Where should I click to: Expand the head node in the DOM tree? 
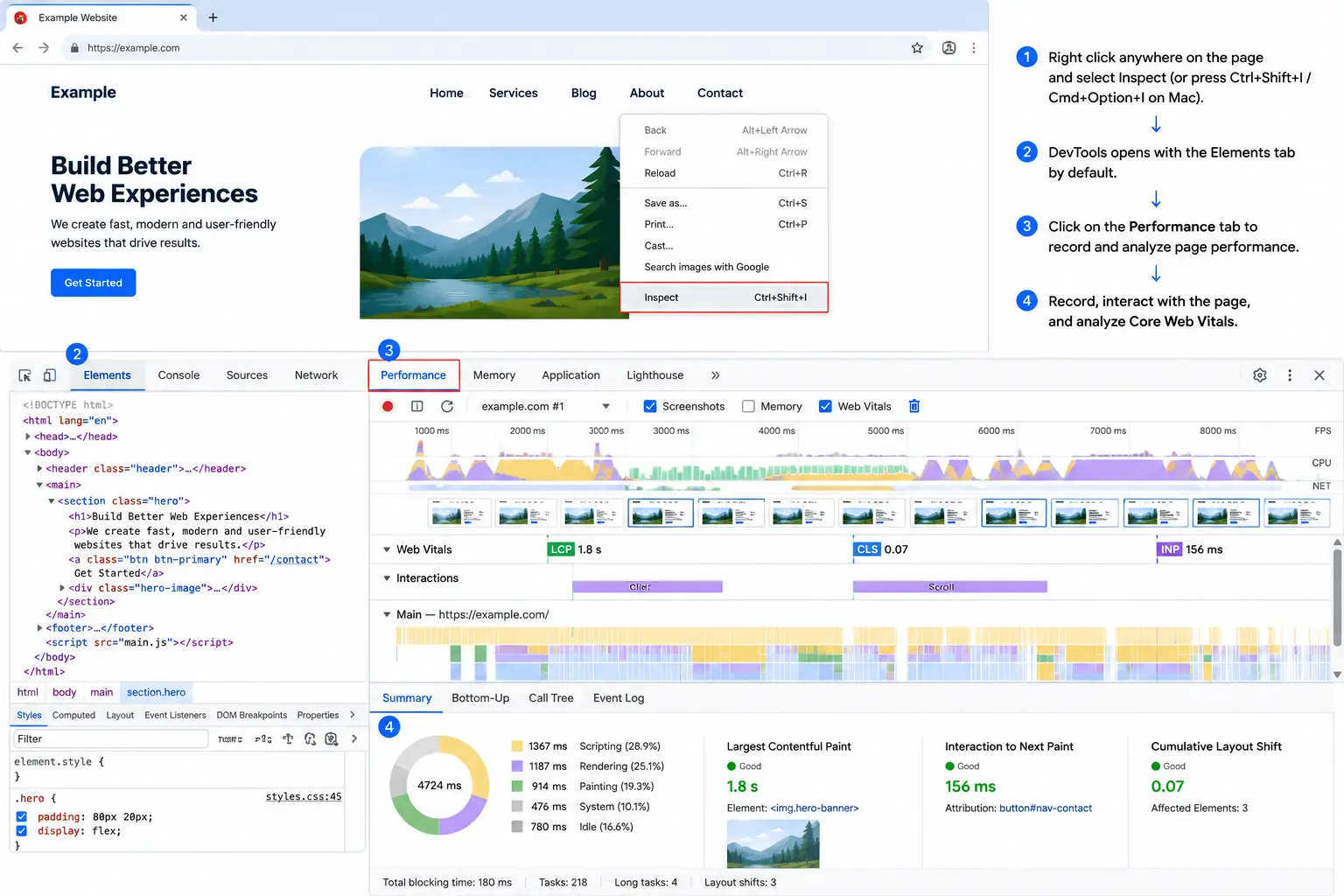pyautogui.click(x=28, y=437)
